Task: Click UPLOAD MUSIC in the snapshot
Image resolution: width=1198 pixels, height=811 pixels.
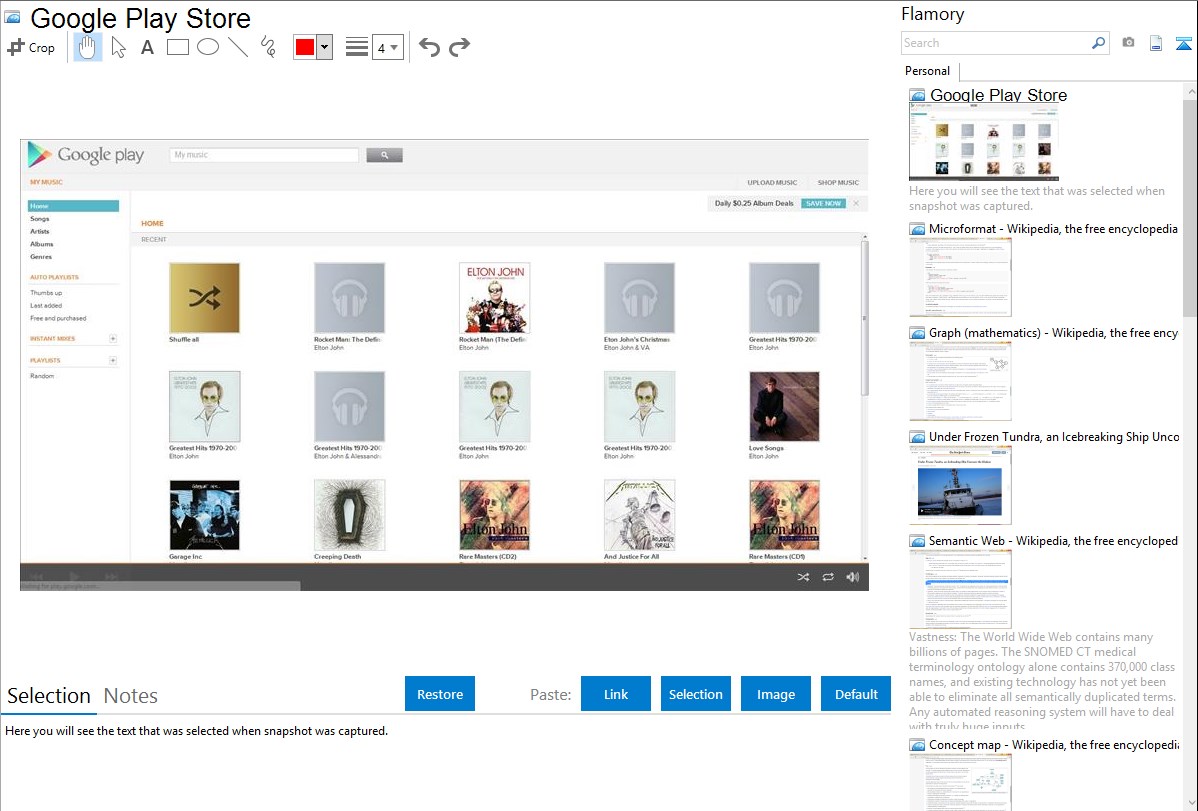Action: pos(772,183)
